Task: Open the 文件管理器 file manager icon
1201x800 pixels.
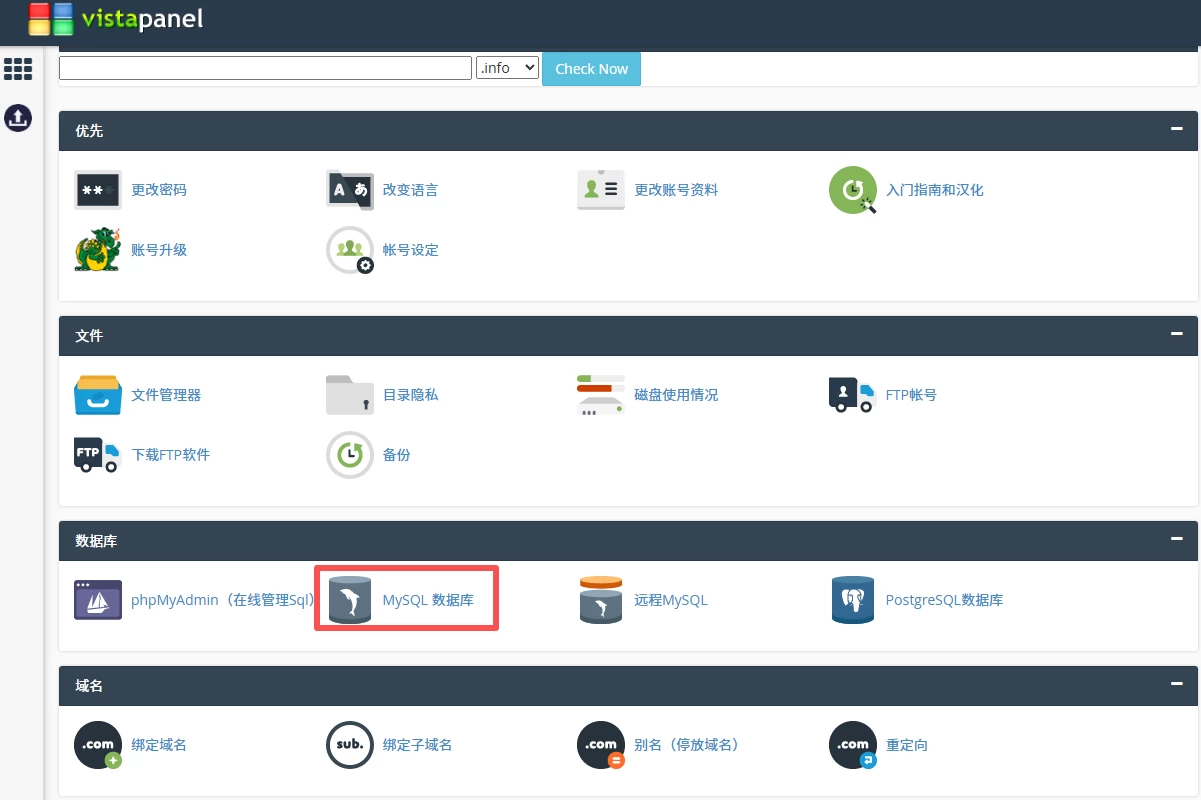Action: click(x=98, y=395)
